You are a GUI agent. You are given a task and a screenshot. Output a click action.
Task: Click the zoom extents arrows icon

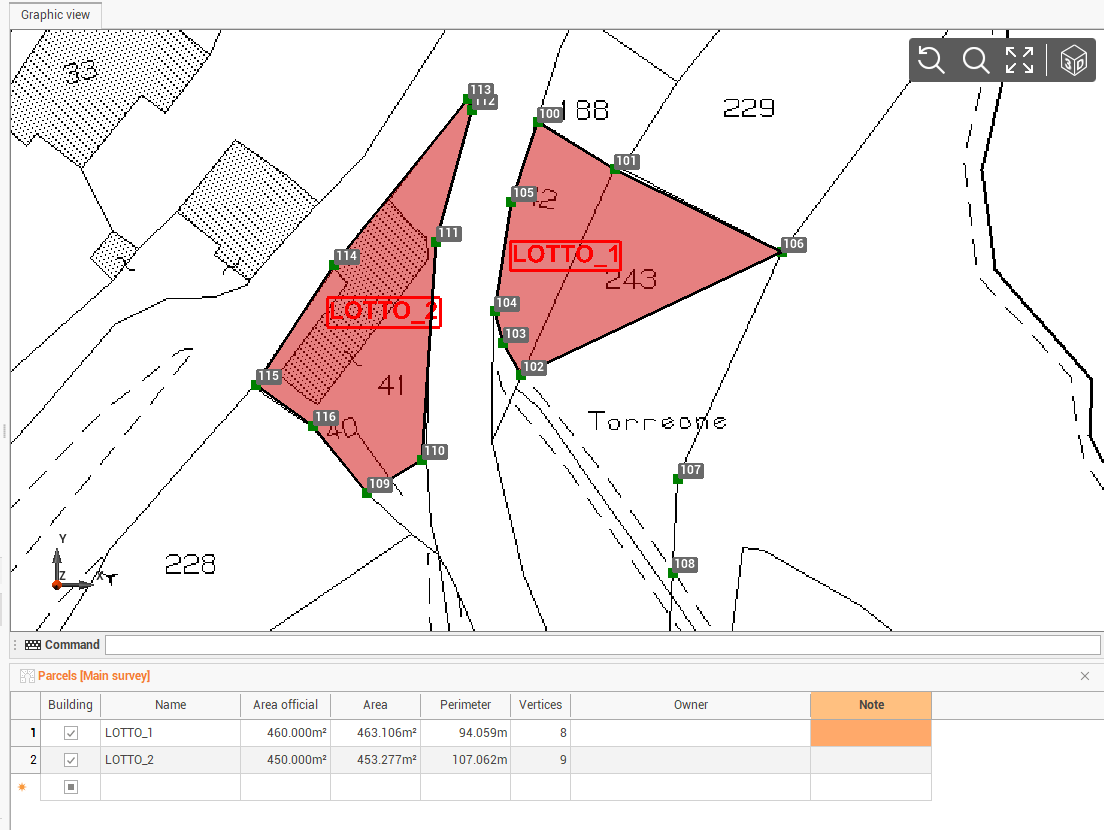click(x=1019, y=60)
